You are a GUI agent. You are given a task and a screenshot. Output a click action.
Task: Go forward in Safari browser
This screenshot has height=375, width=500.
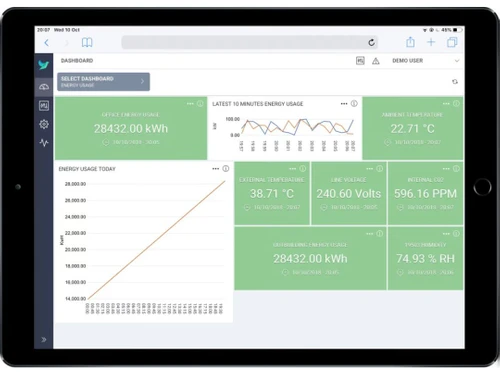click(x=66, y=43)
